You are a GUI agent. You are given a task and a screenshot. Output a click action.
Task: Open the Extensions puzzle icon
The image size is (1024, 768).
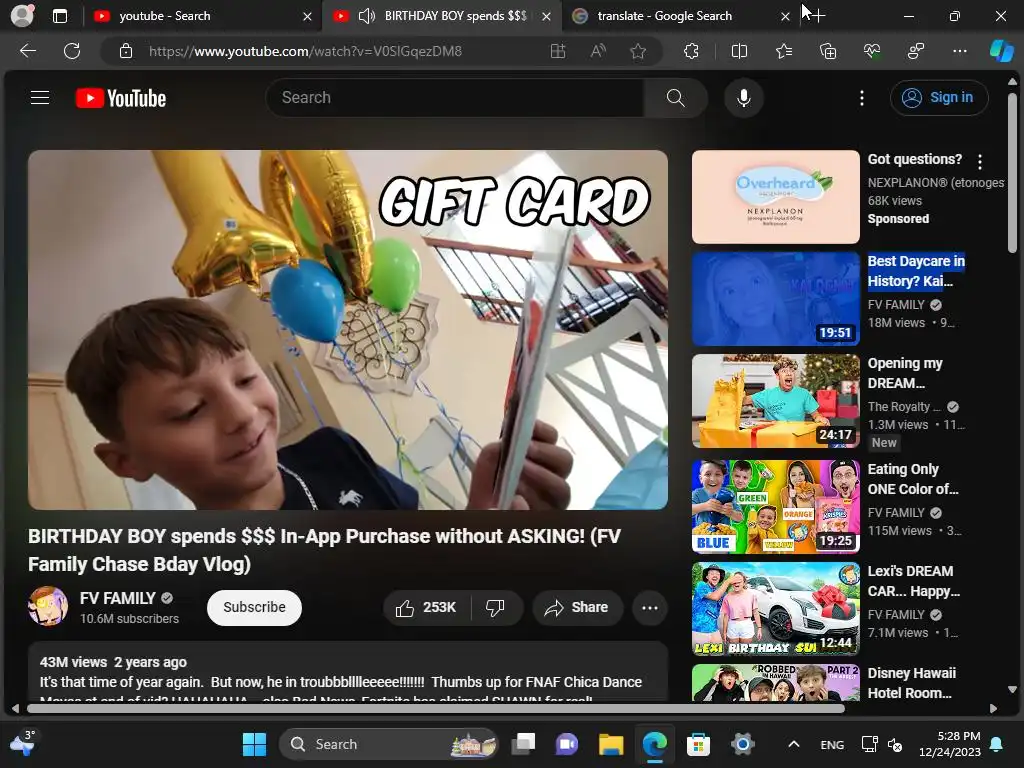[x=691, y=51]
